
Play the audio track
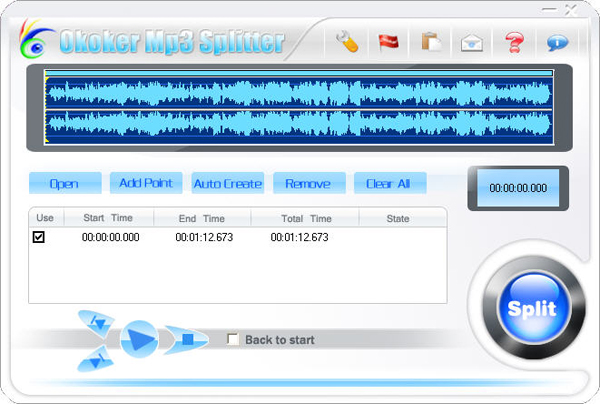tap(139, 339)
